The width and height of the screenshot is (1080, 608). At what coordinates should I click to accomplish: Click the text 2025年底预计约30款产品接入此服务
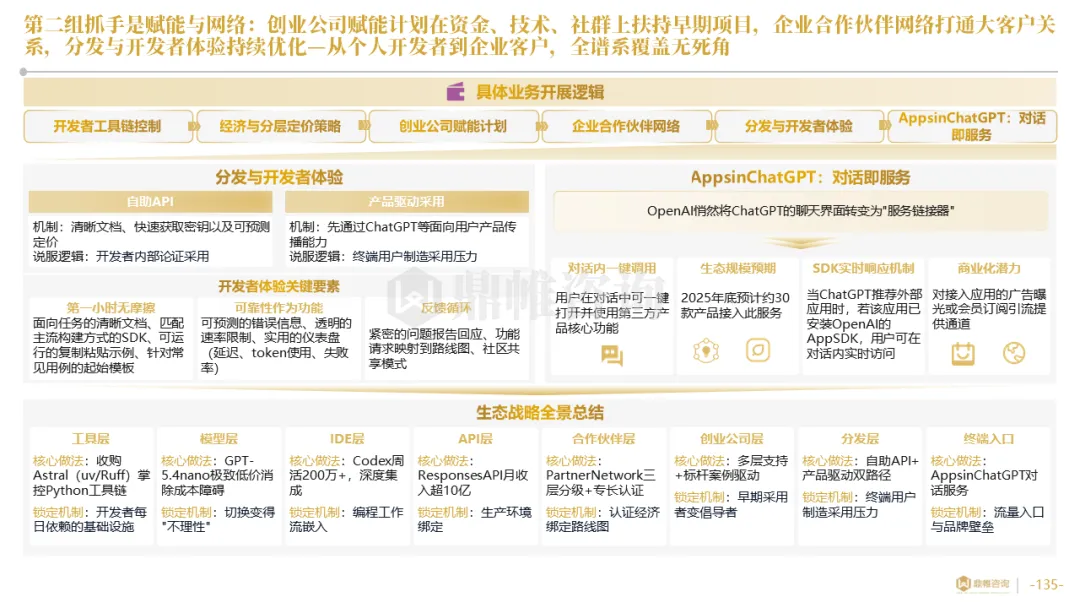tap(735, 305)
